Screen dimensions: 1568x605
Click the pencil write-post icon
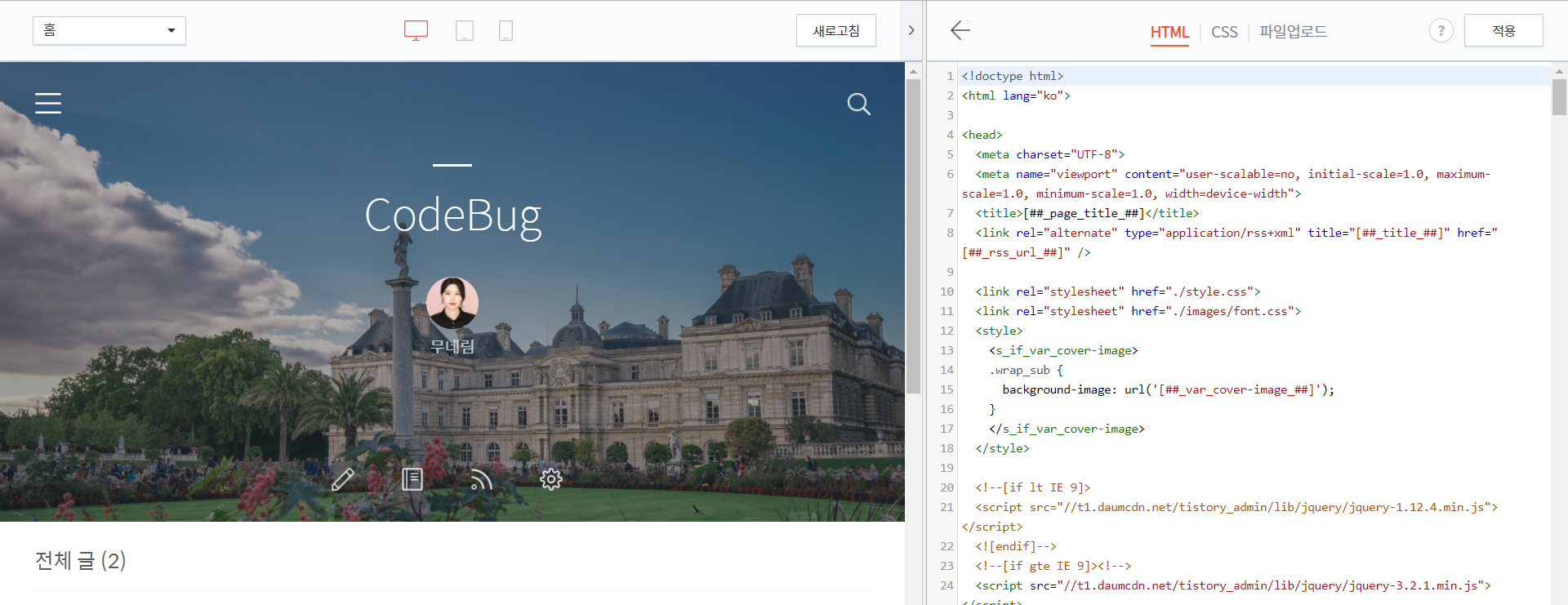coord(343,479)
